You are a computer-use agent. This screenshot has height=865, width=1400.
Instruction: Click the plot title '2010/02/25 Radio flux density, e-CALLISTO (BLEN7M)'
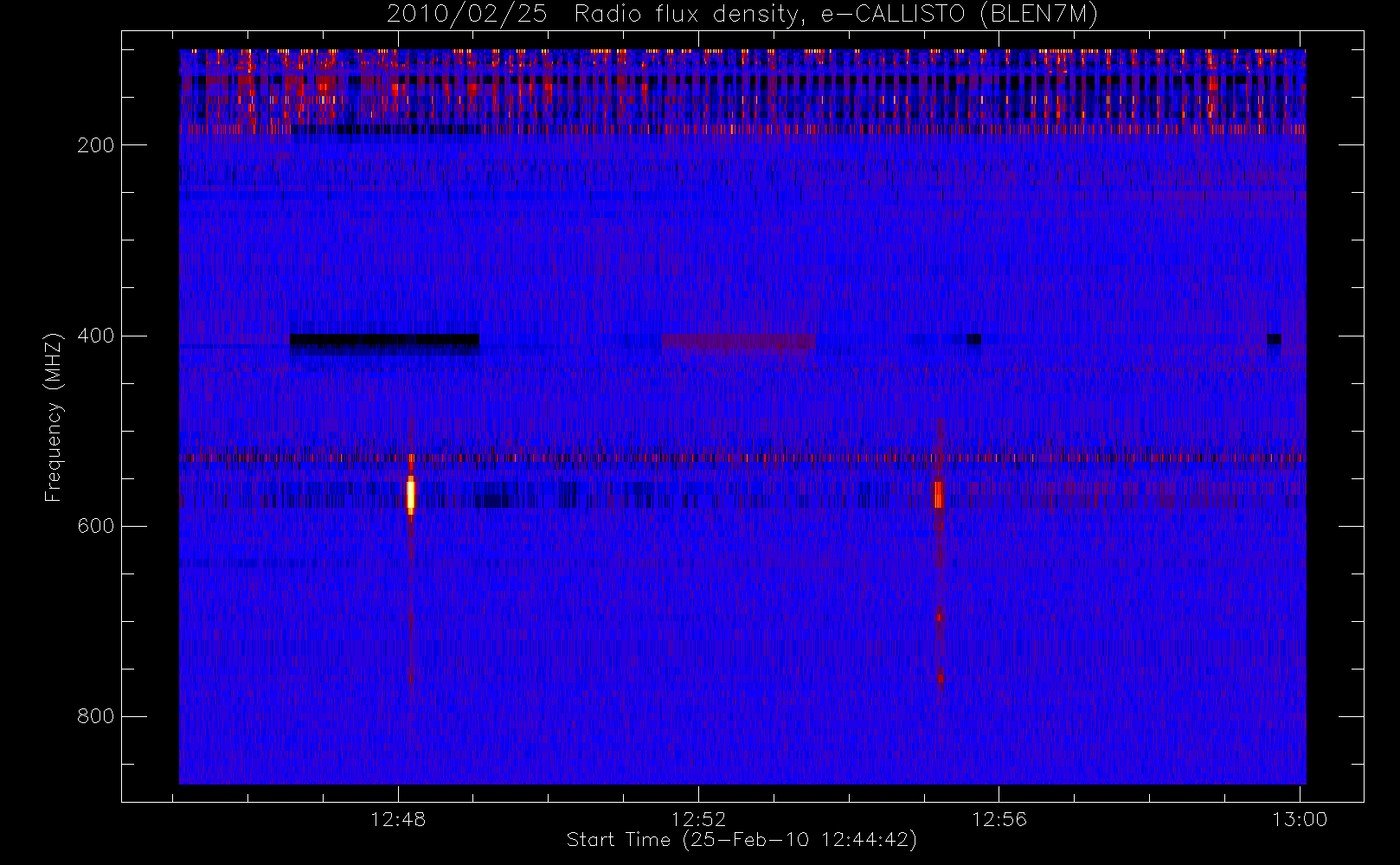pos(742,15)
